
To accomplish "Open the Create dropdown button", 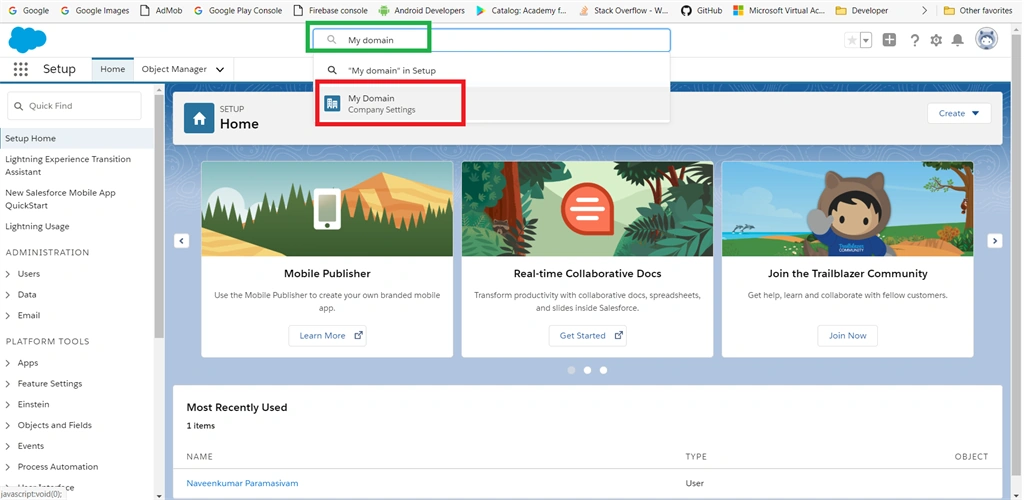I will click(x=959, y=113).
